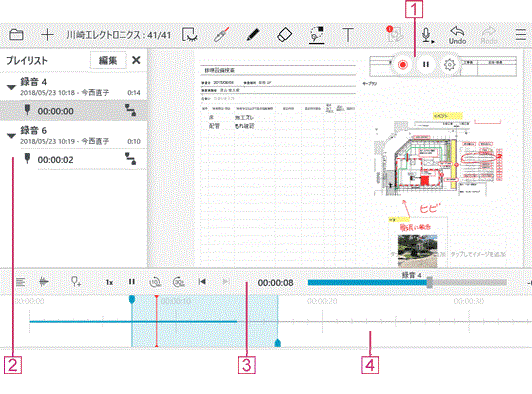This screenshot has width=532, height=394.
Task: Change the 1x playback speed
Action: pos(109,282)
